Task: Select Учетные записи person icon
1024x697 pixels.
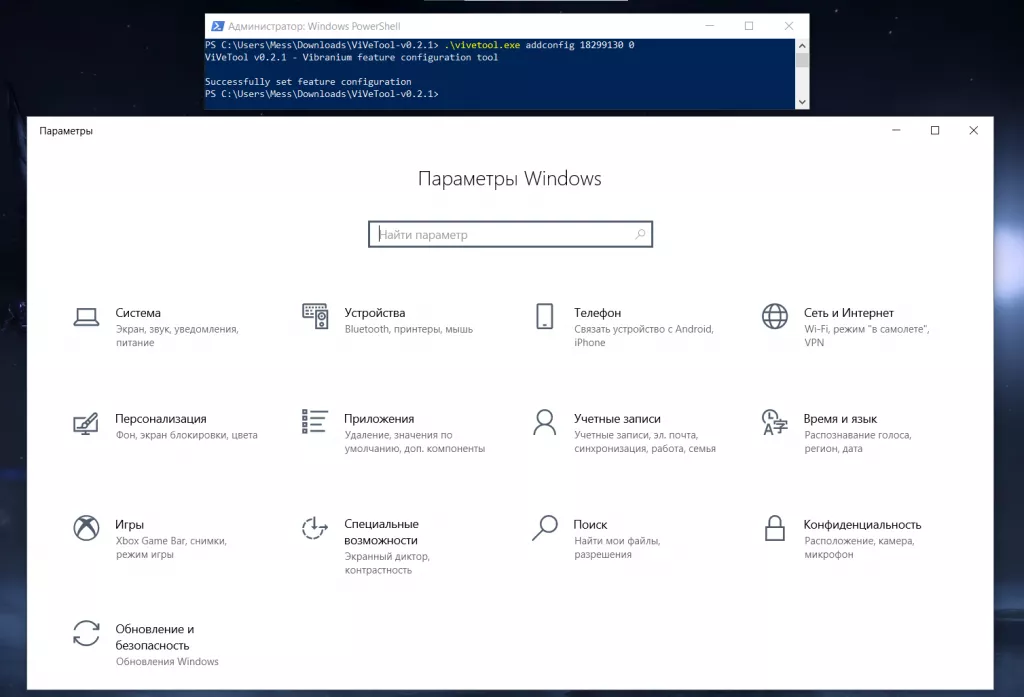Action: (544, 422)
